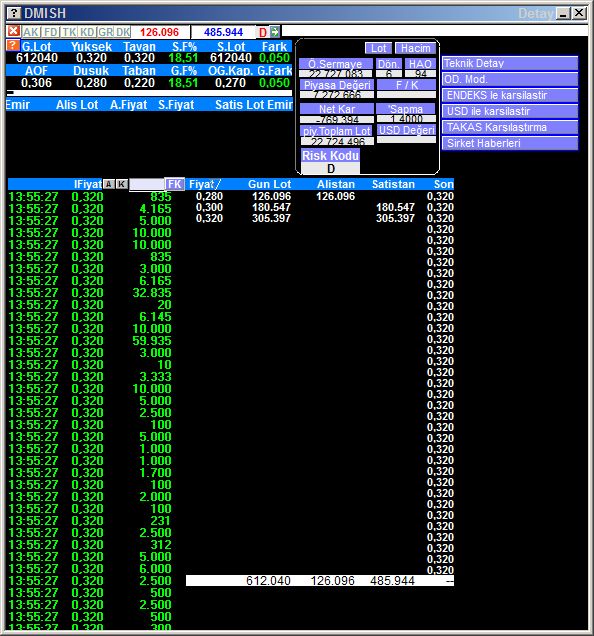Click the GR toolbar button
The height and width of the screenshot is (636, 594).
pos(105,32)
